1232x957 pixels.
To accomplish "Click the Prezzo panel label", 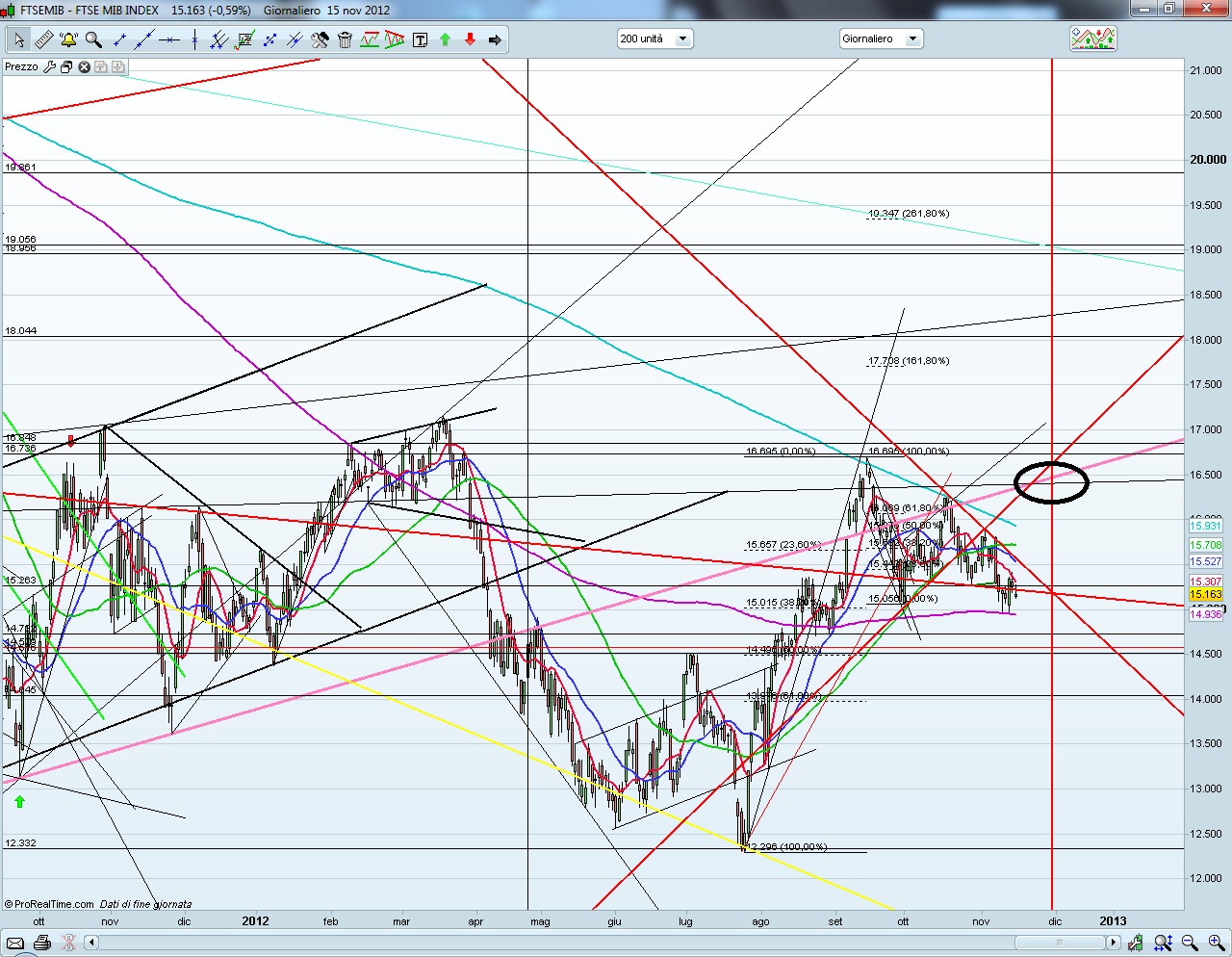I will [22, 66].
